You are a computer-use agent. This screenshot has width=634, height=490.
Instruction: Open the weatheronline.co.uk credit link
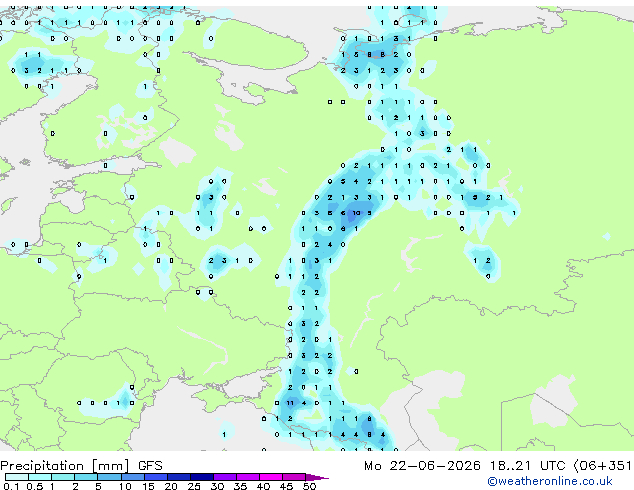coord(550,481)
